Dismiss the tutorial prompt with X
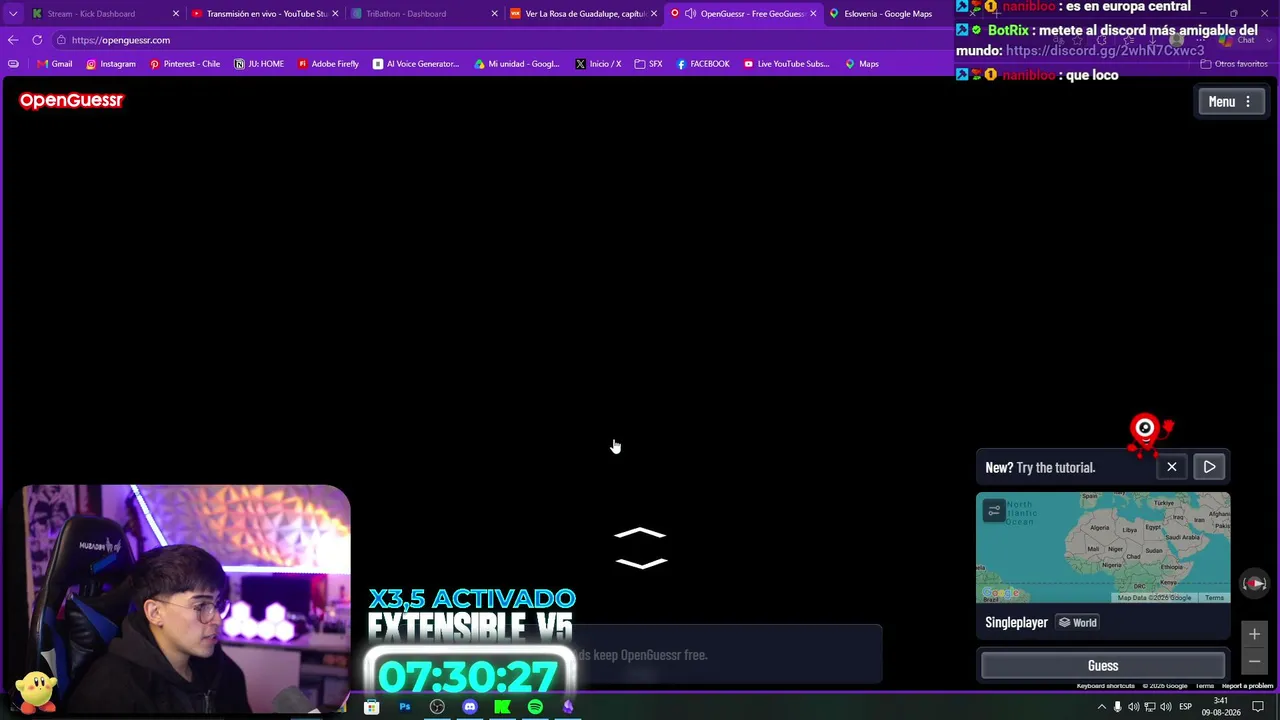Image resolution: width=1280 pixels, height=720 pixels. click(1172, 467)
